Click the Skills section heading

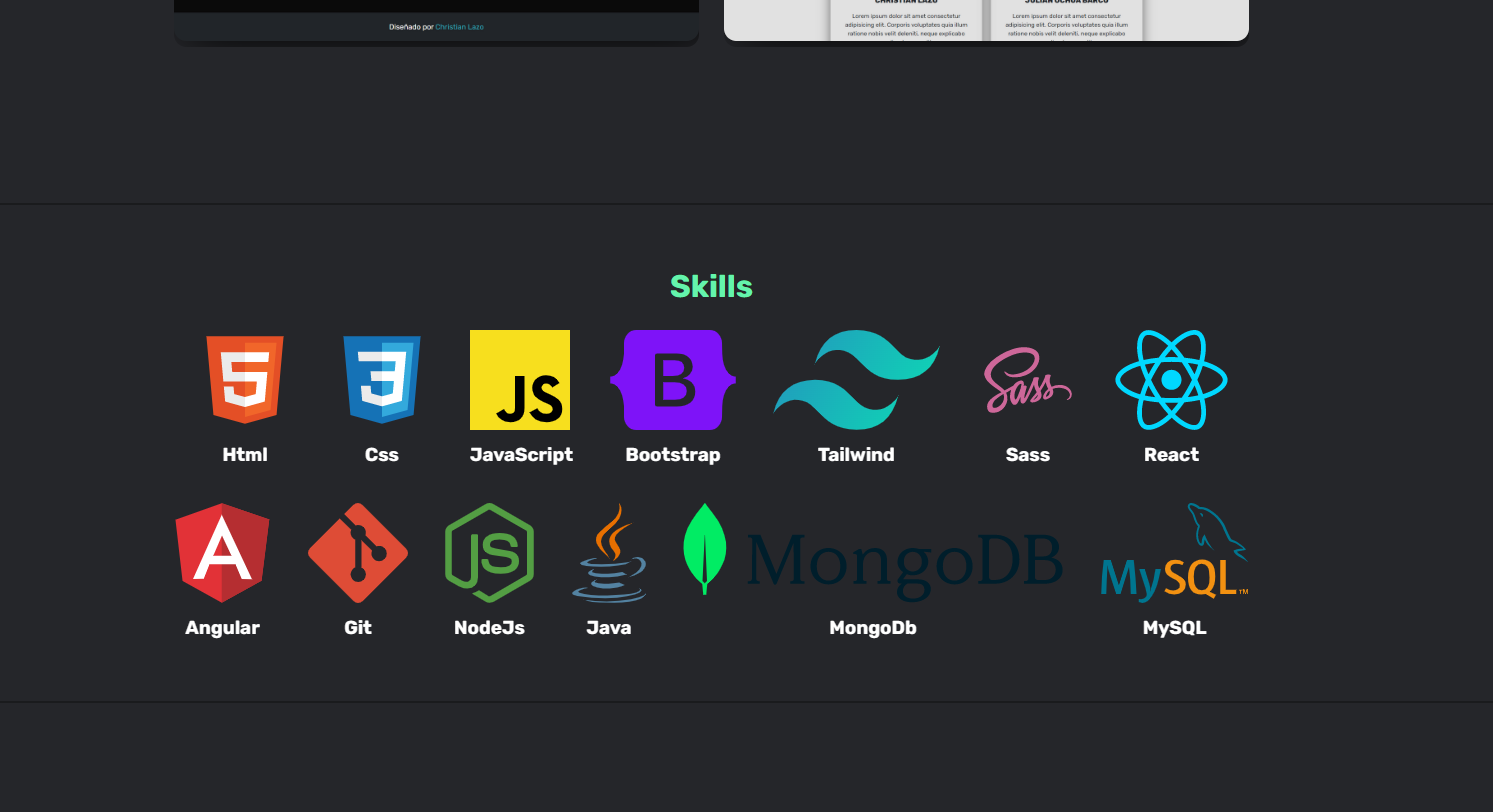tap(711, 287)
